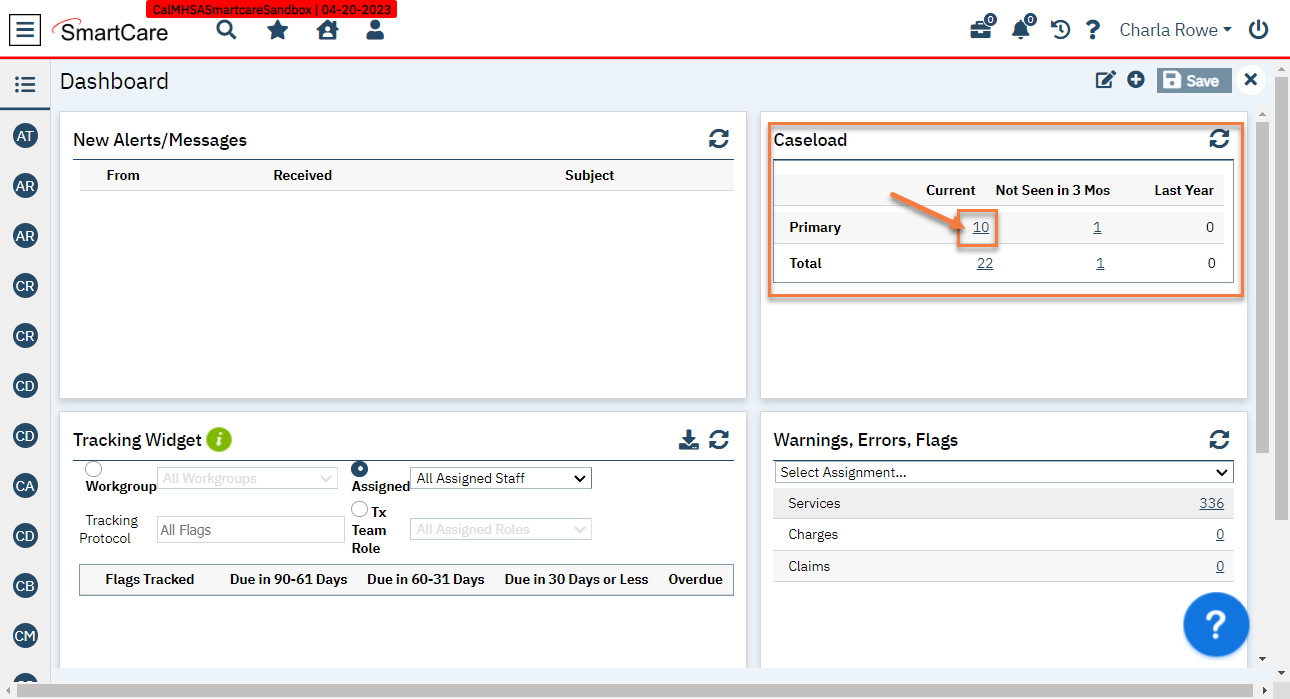This screenshot has height=699, width=1290.
Task: Open the search magnifier tool
Action: coord(226,30)
